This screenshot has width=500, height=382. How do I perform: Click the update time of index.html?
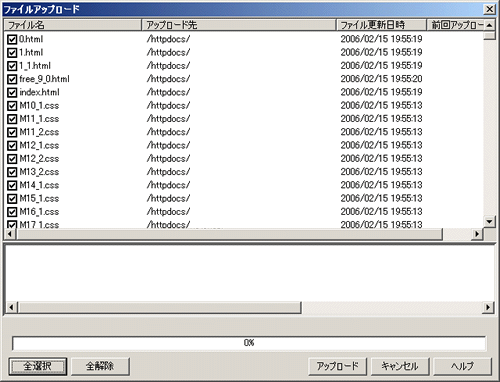pos(381,92)
